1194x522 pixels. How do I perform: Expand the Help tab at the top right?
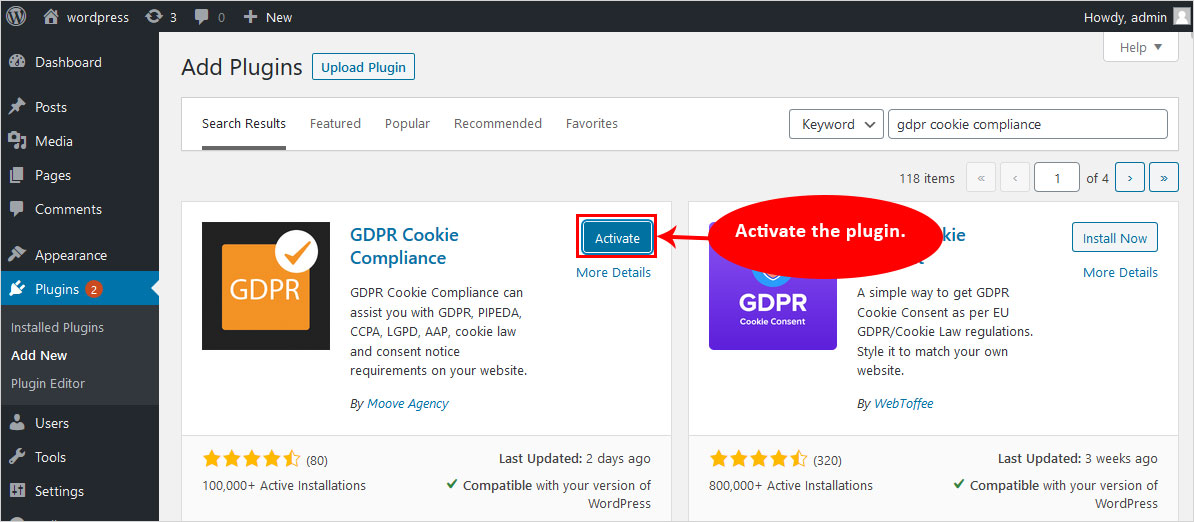pos(1140,47)
